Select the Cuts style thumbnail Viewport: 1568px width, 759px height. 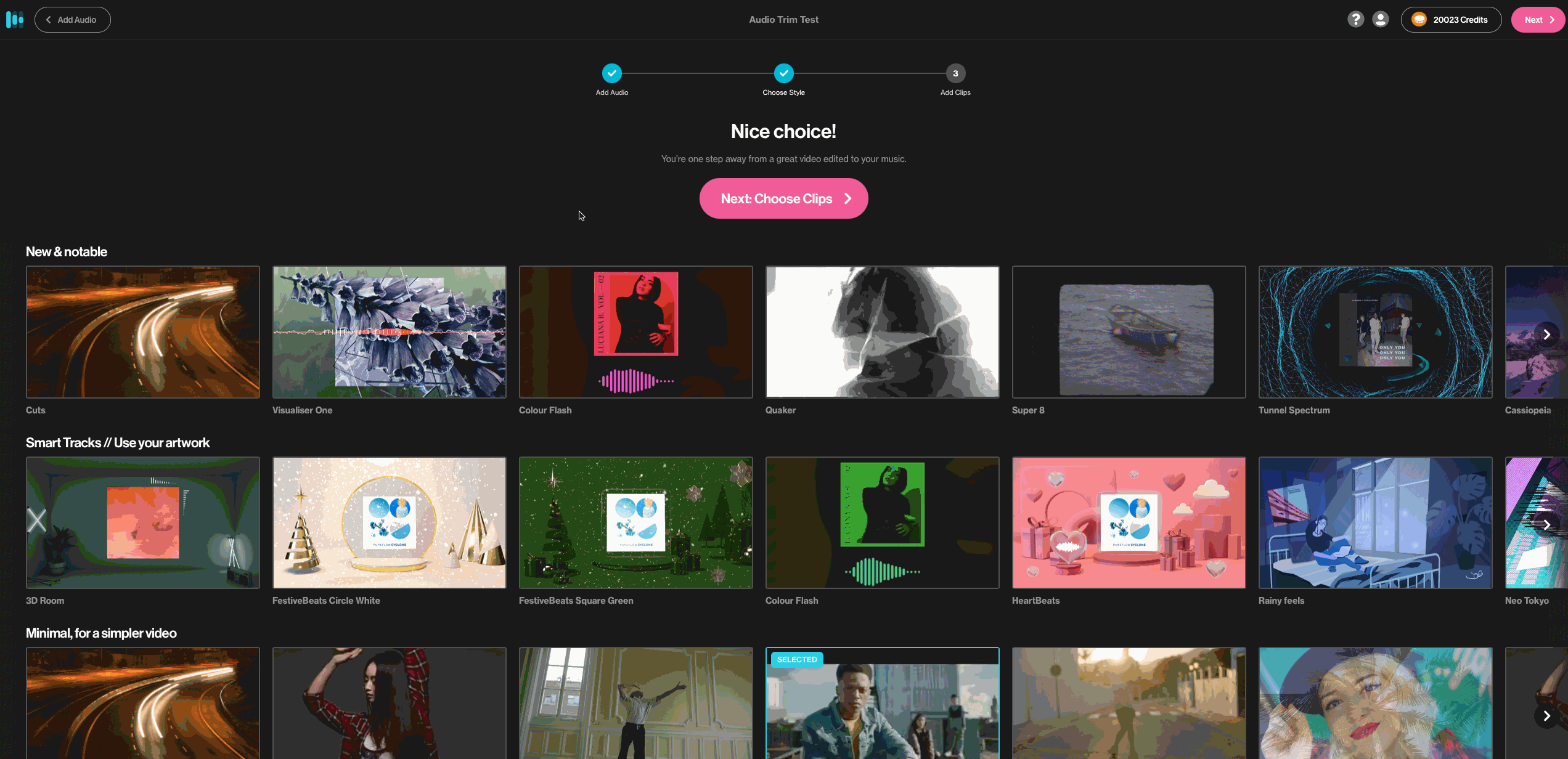[142, 332]
